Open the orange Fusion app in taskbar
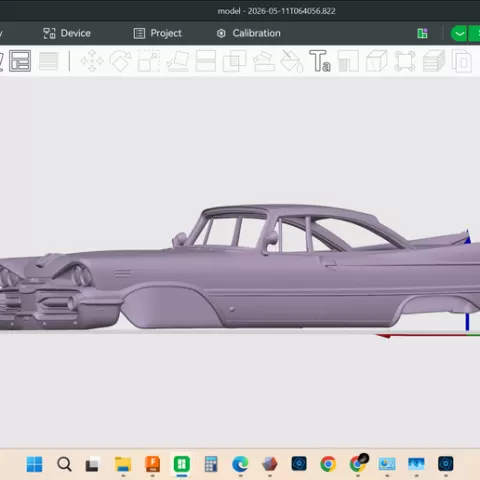Viewport: 480px width, 480px height. [x=152, y=464]
